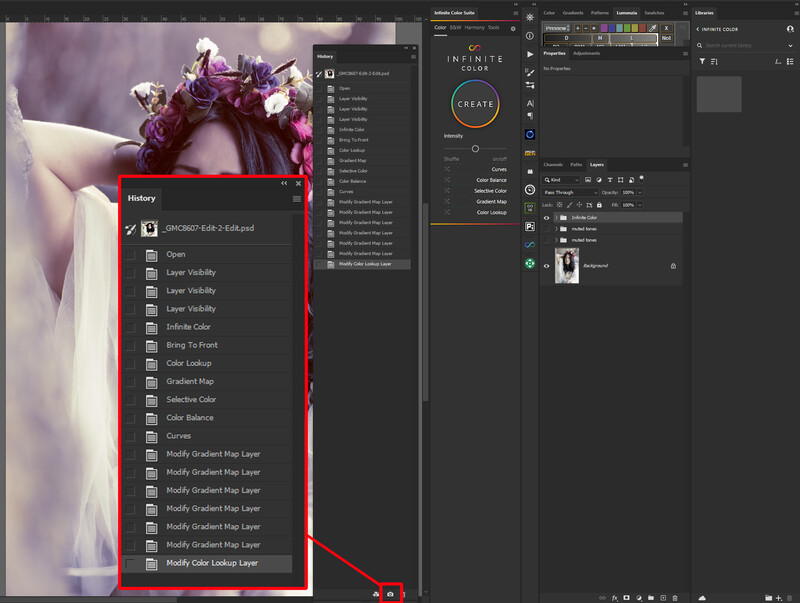Filter layers by smart objects icon
Image resolution: width=800 pixels, height=603 pixels.
coord(631,180)
